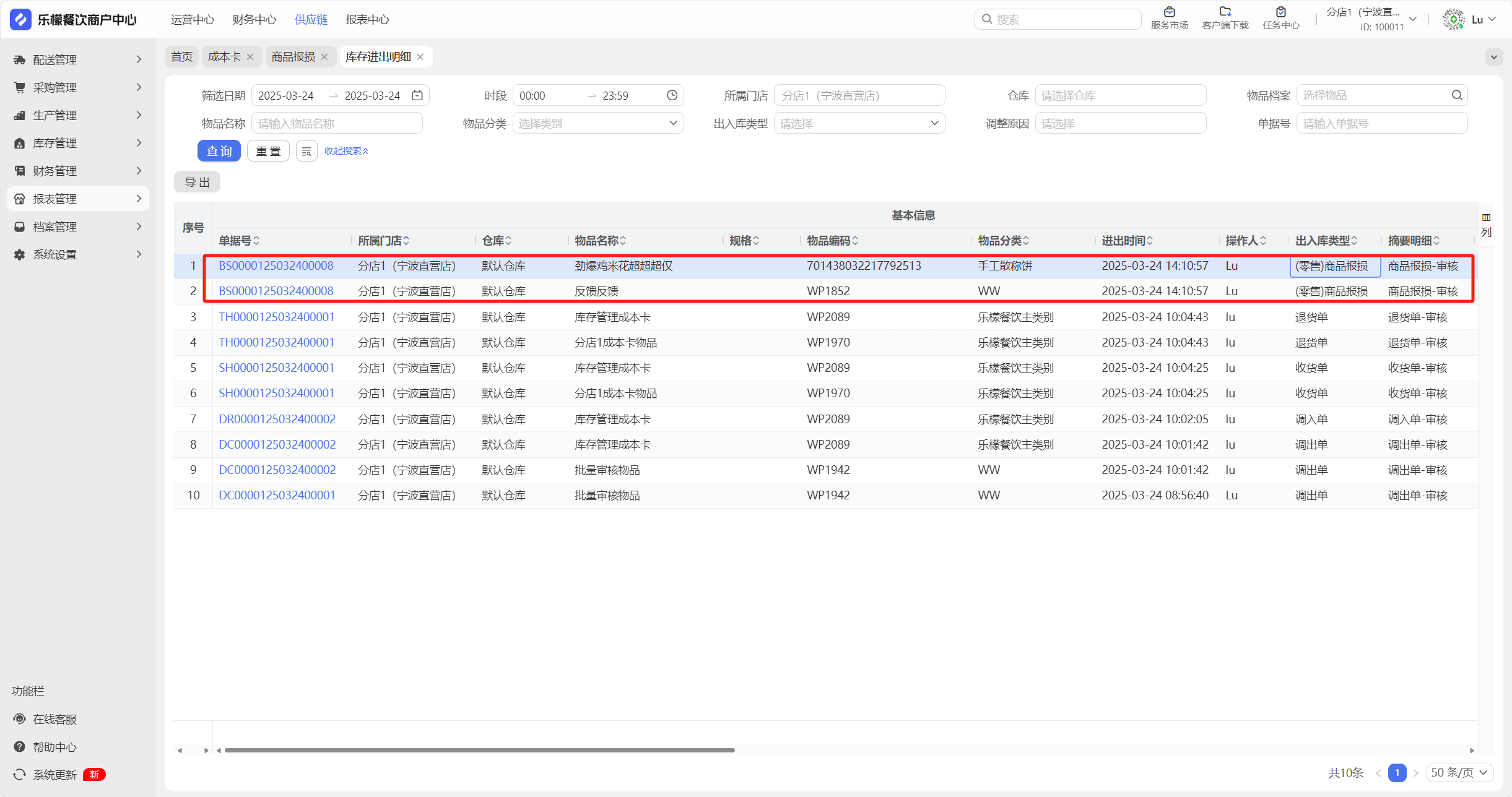This screenshot has height=797, width=1512.
Task: Open document link TH0000125032400001 in row 3
Action: pyautogui.click(x=276, y=317)
